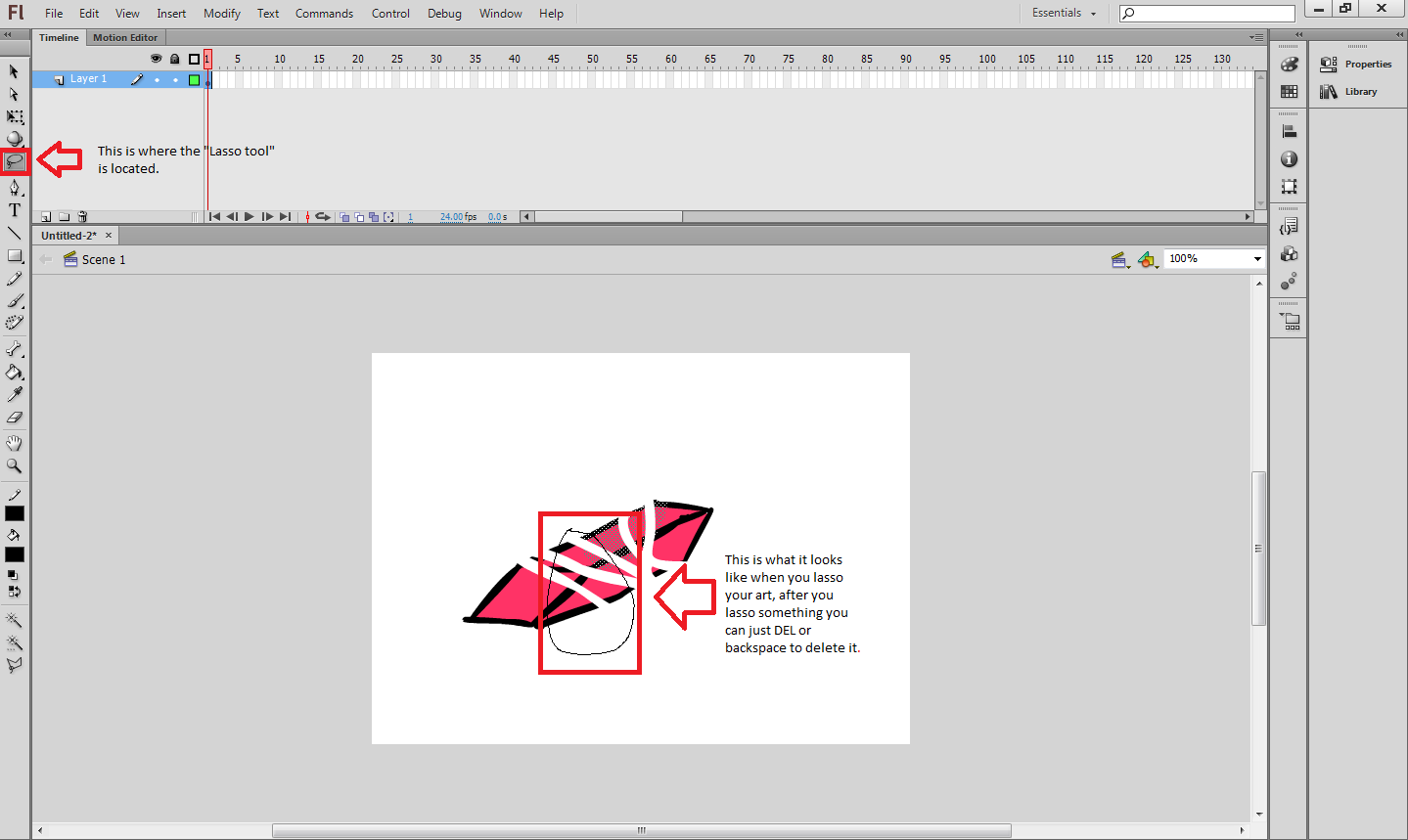
Task: Select the Zoom tool
Action: [15, 465]
